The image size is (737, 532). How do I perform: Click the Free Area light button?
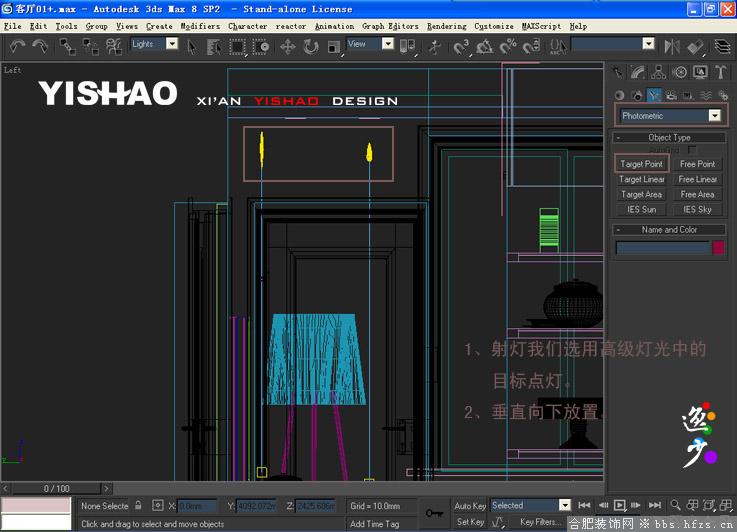click(x=697, y=194)
